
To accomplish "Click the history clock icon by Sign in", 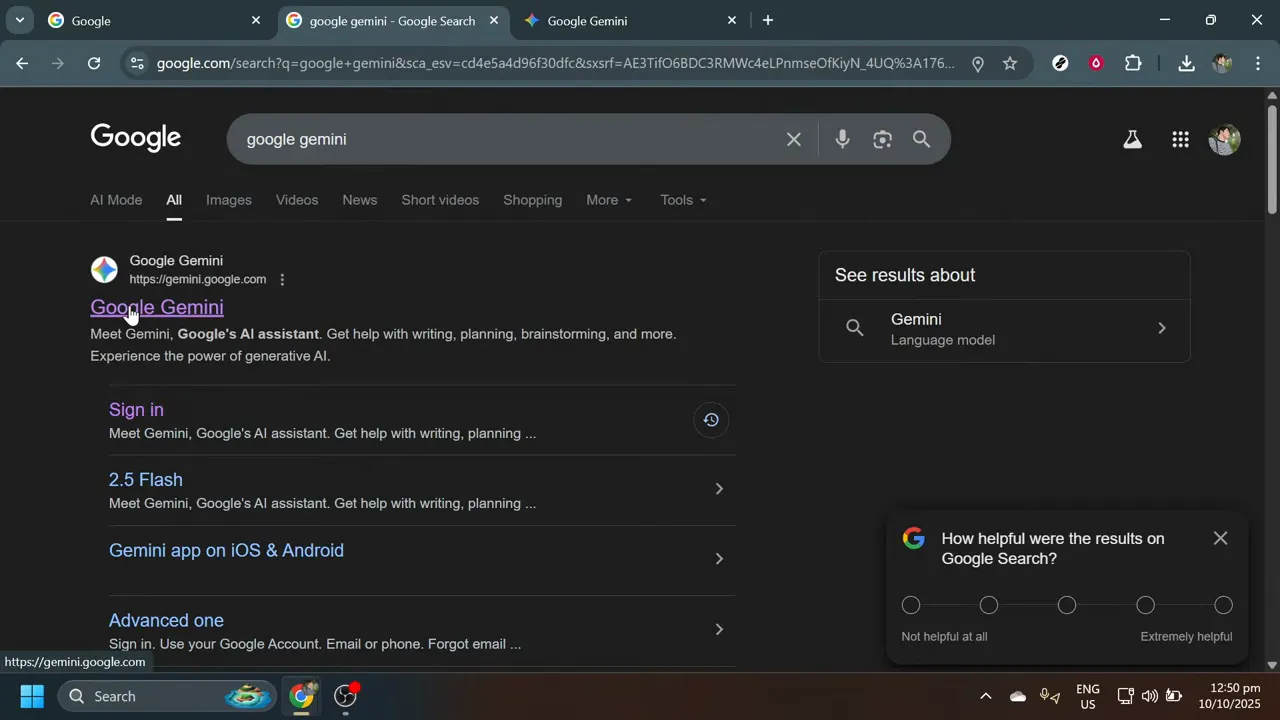I will click(x=711, y=420).
